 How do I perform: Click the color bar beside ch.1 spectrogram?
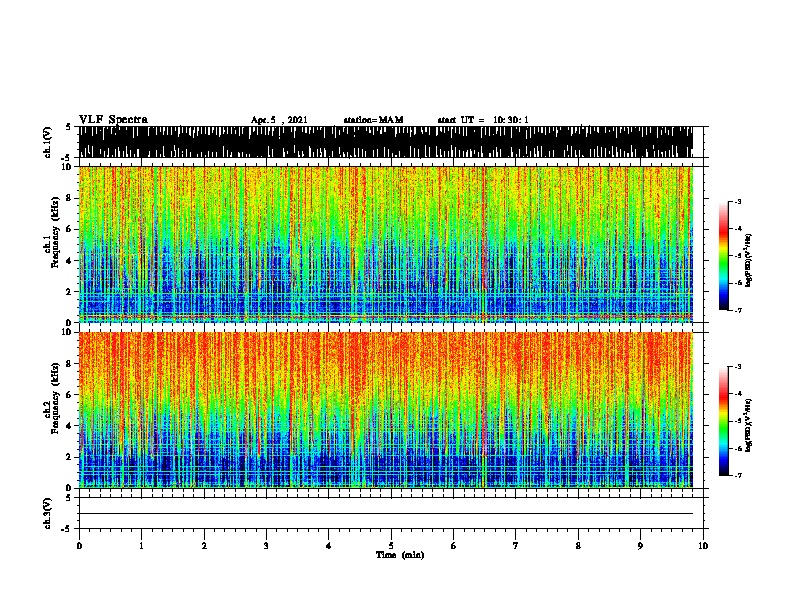[x=723, y=256]
